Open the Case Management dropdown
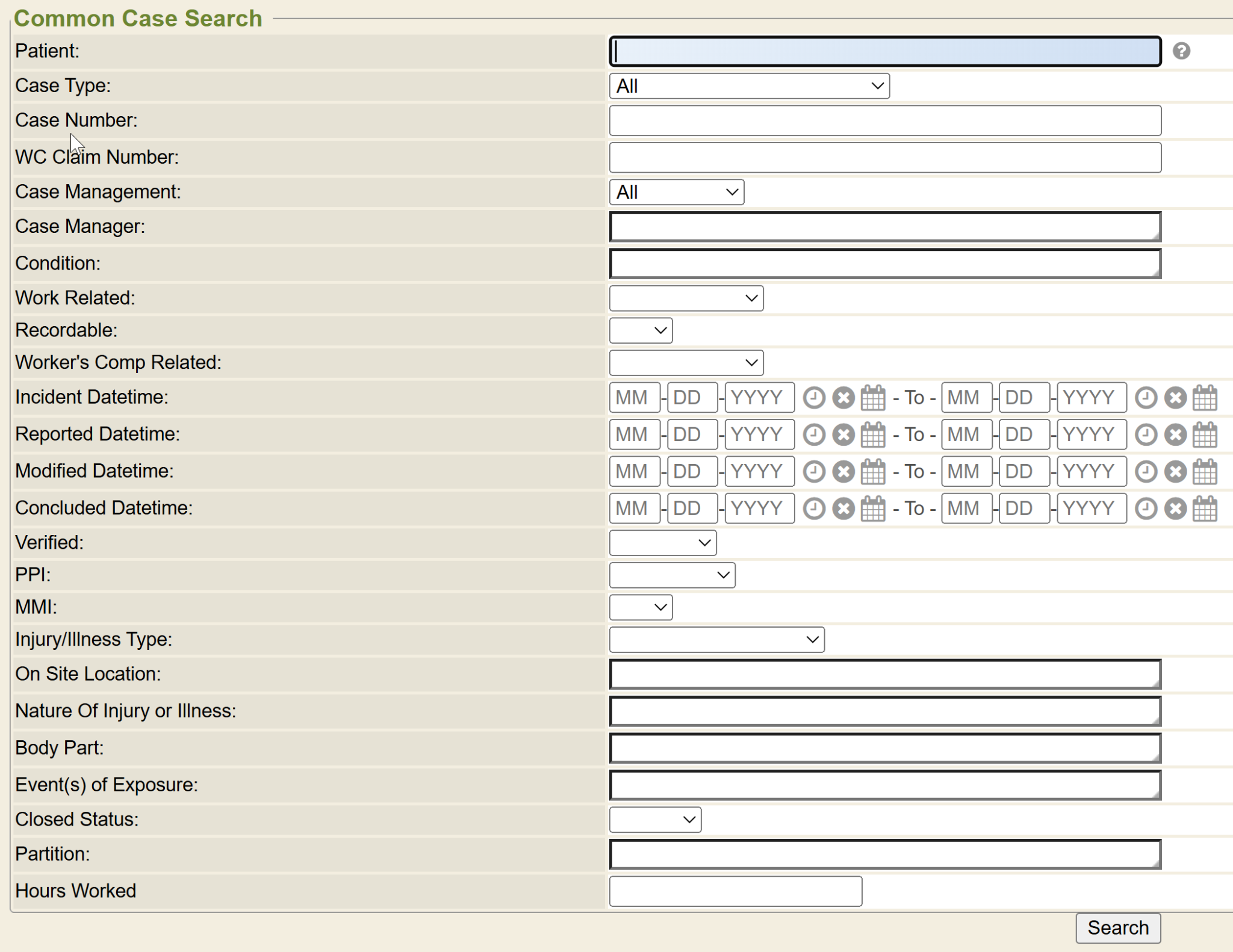Screen dimensions: 1233x952 676,192
